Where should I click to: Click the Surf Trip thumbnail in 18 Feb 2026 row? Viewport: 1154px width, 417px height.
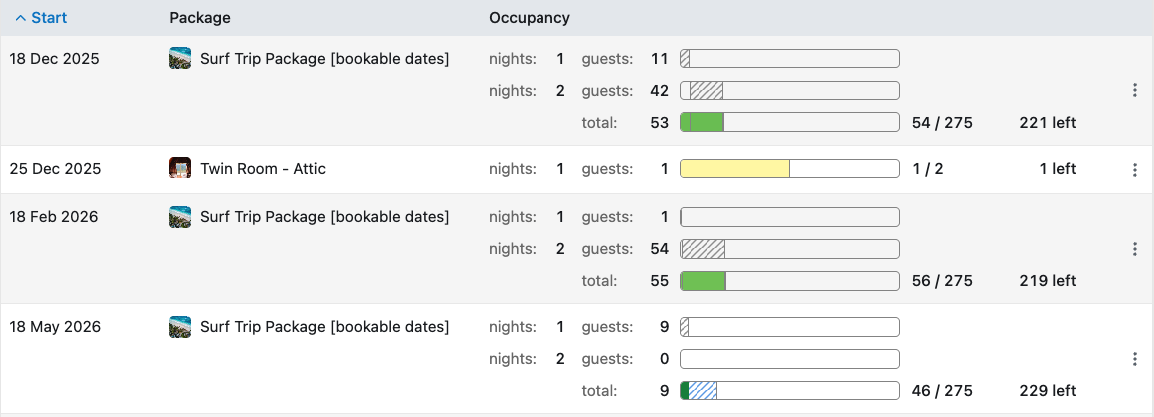(x=180, y=217)
